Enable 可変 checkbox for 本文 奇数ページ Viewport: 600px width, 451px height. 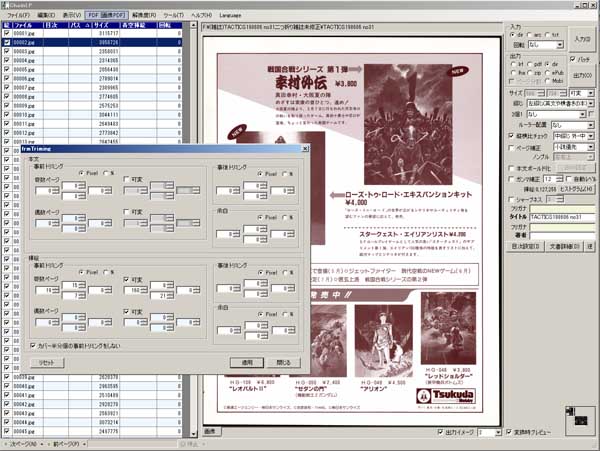point(127,179)
